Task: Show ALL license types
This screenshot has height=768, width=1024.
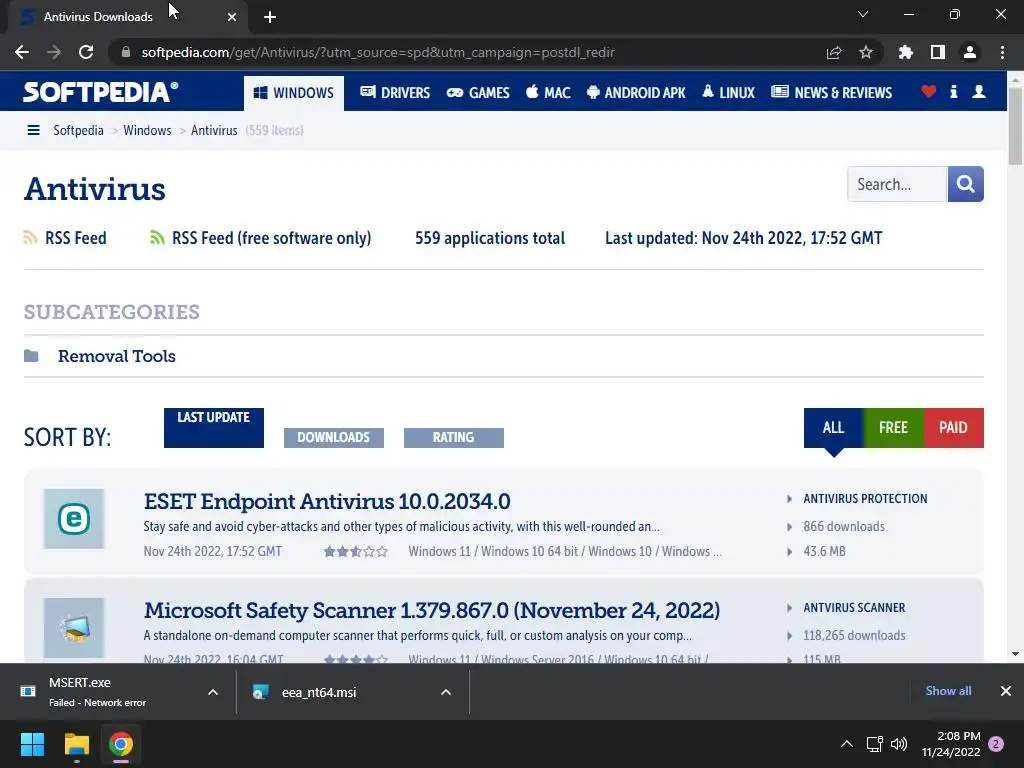Action: [833, 428]
